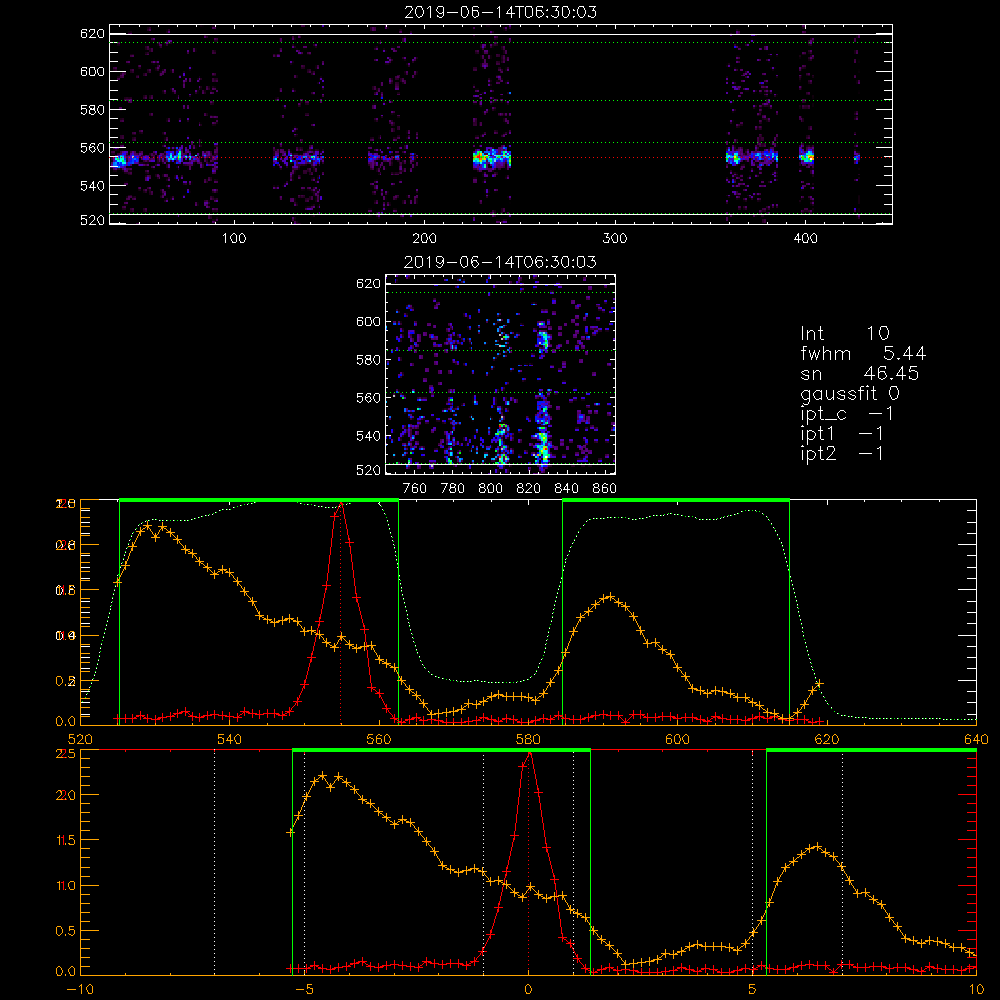Screen dimensions: 1000x1000
Task: Select the 'fwhm 5.44' value
Action: pos(864,353)
